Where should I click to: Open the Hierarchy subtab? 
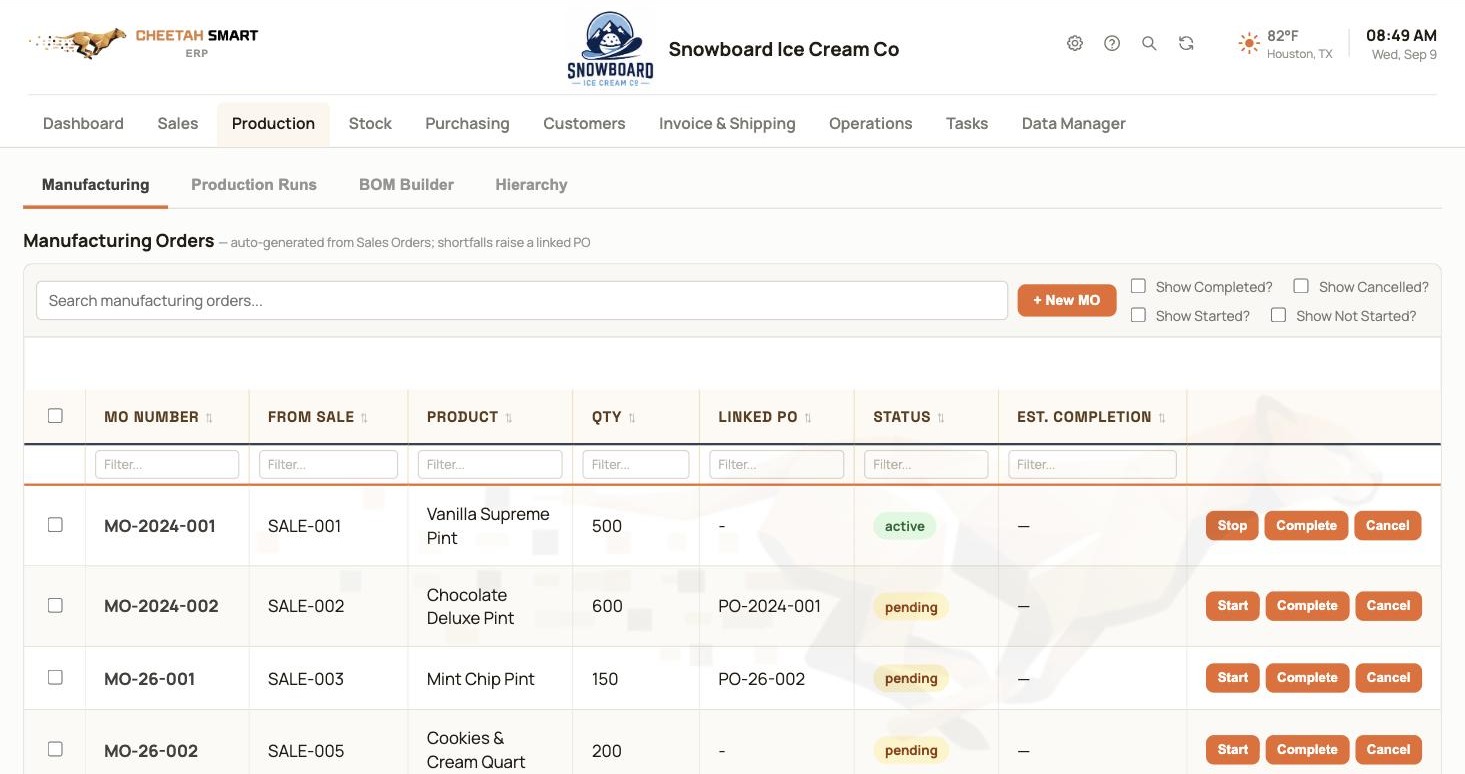pos(531,185)
